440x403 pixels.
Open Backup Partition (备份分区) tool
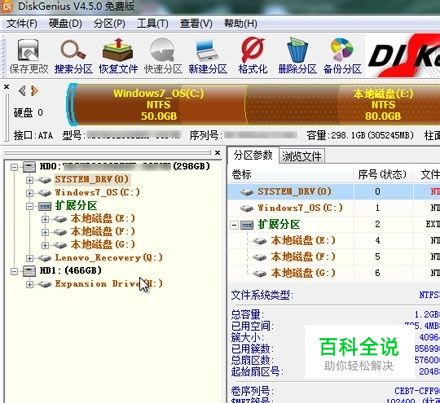342,56
